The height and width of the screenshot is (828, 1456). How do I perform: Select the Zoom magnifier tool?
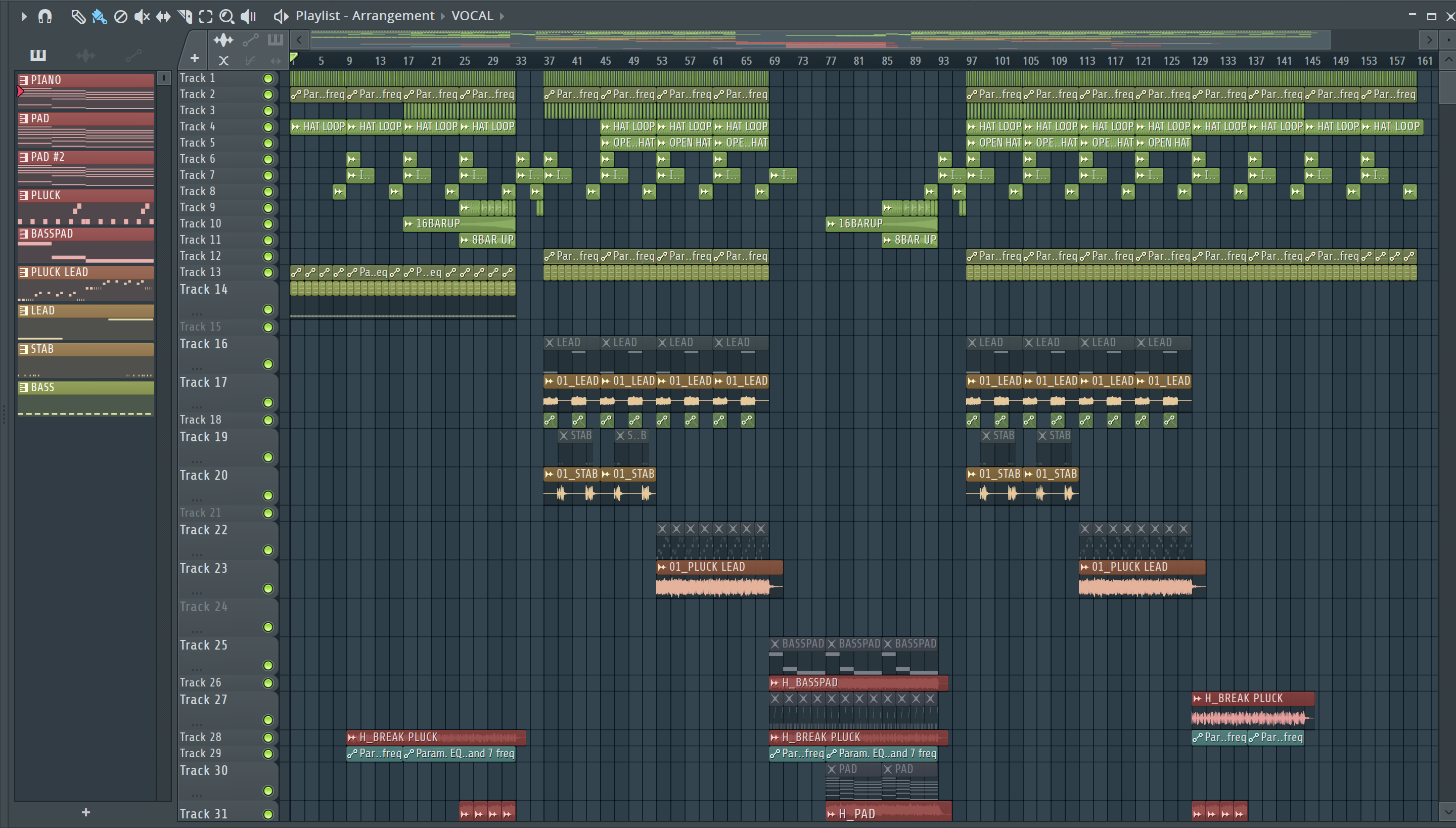point(227,17)
